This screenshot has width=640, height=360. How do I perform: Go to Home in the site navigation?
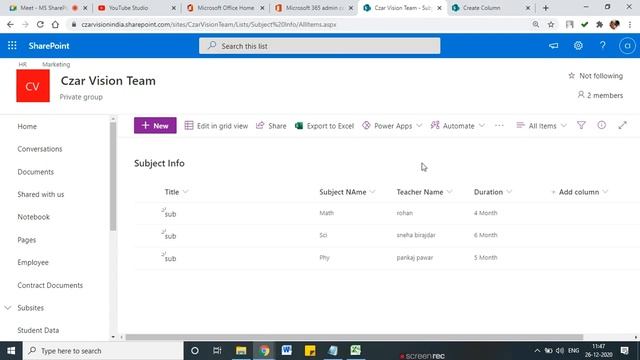[x=27, y=127]
